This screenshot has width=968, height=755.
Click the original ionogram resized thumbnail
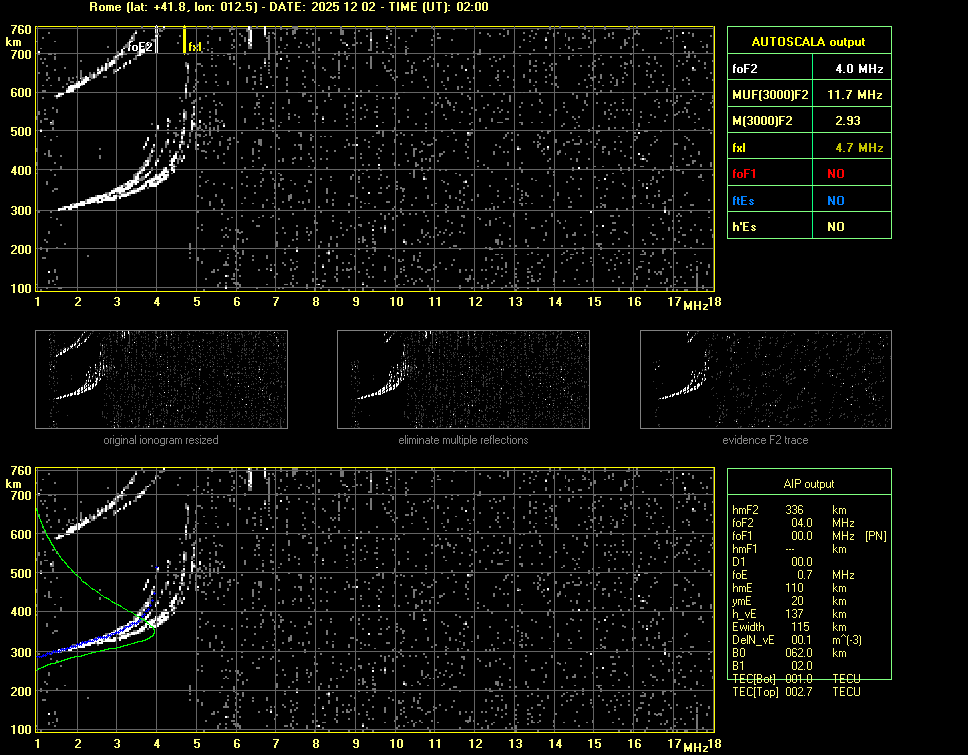[161, 379]
